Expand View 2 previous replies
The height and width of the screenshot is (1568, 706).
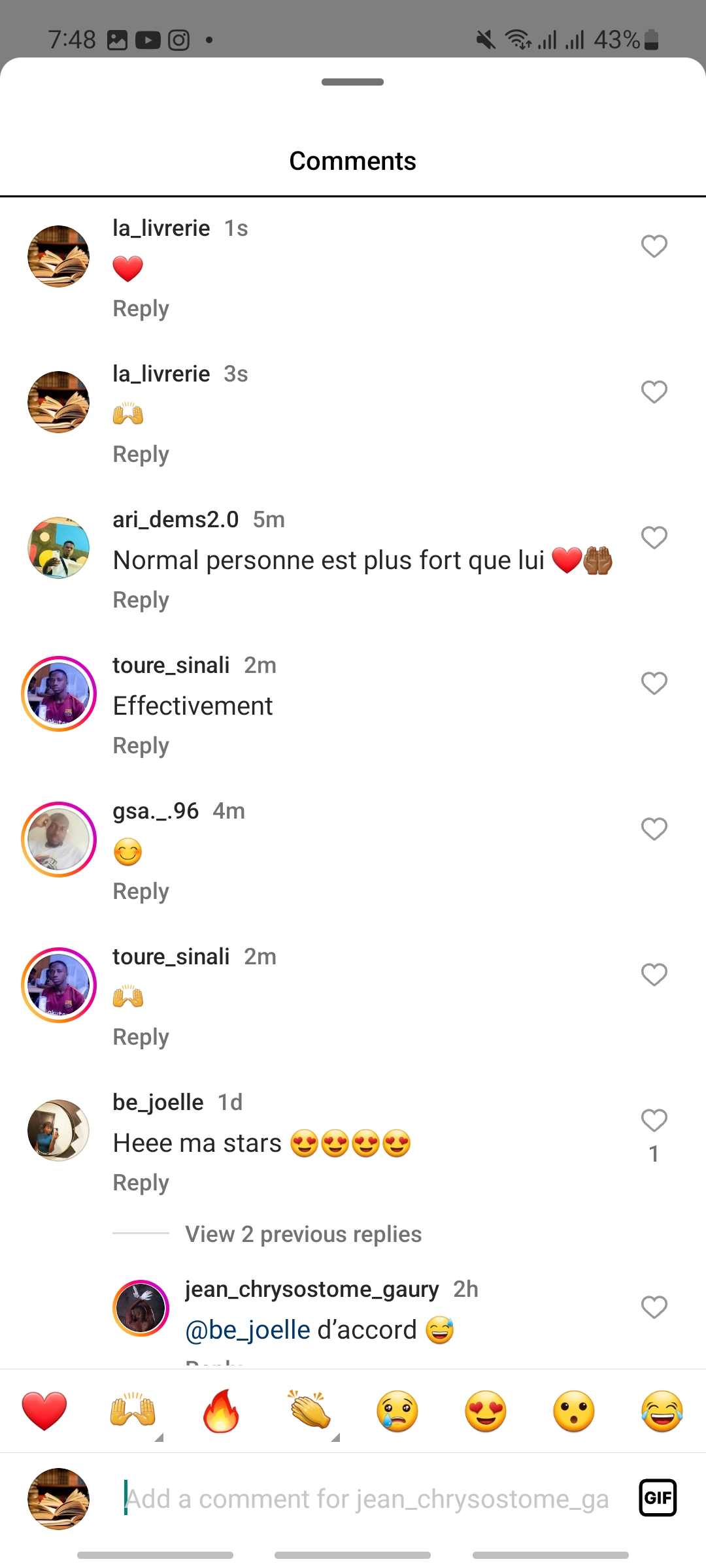coord(303,1234)
